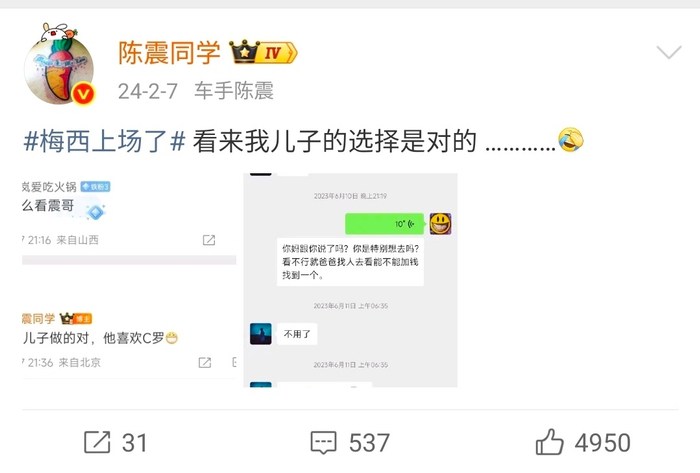Tap the repost icon showing 31
The image size is (700, 473).
97,442
